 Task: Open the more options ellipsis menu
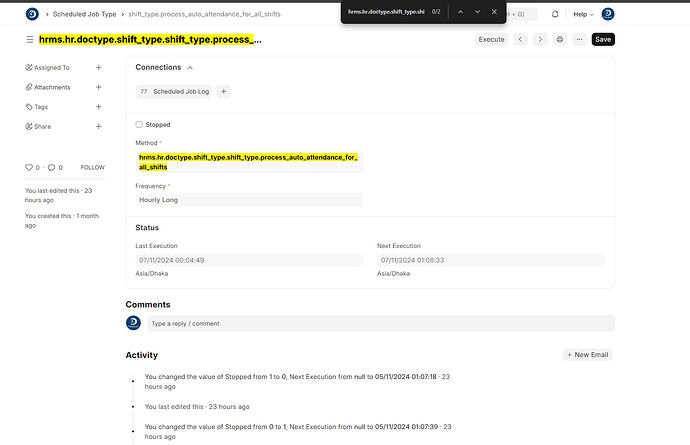[579, 39]
